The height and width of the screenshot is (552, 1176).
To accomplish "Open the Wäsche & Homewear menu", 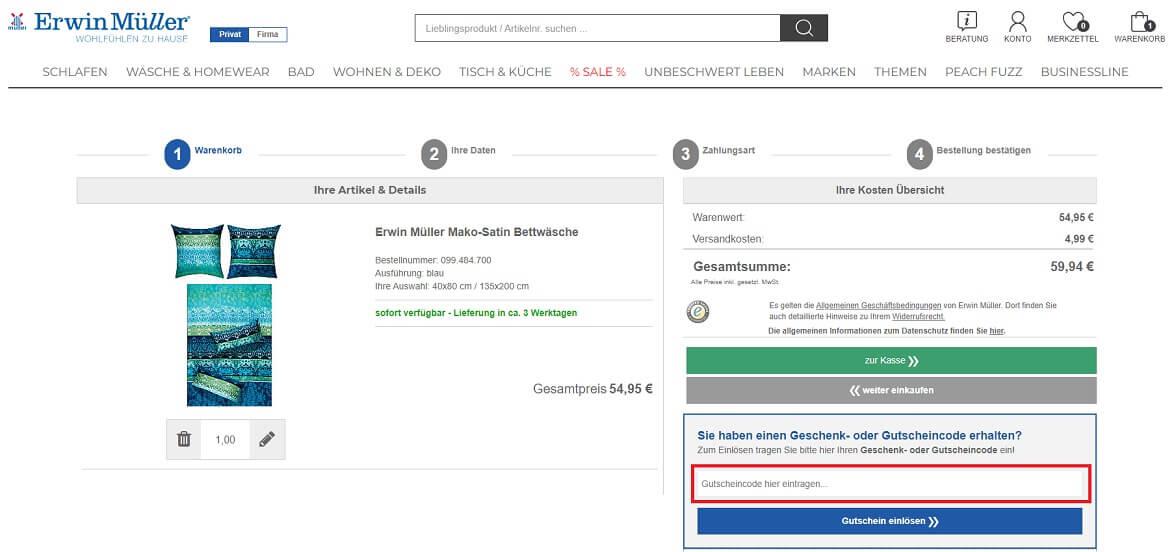I will 198,72.
